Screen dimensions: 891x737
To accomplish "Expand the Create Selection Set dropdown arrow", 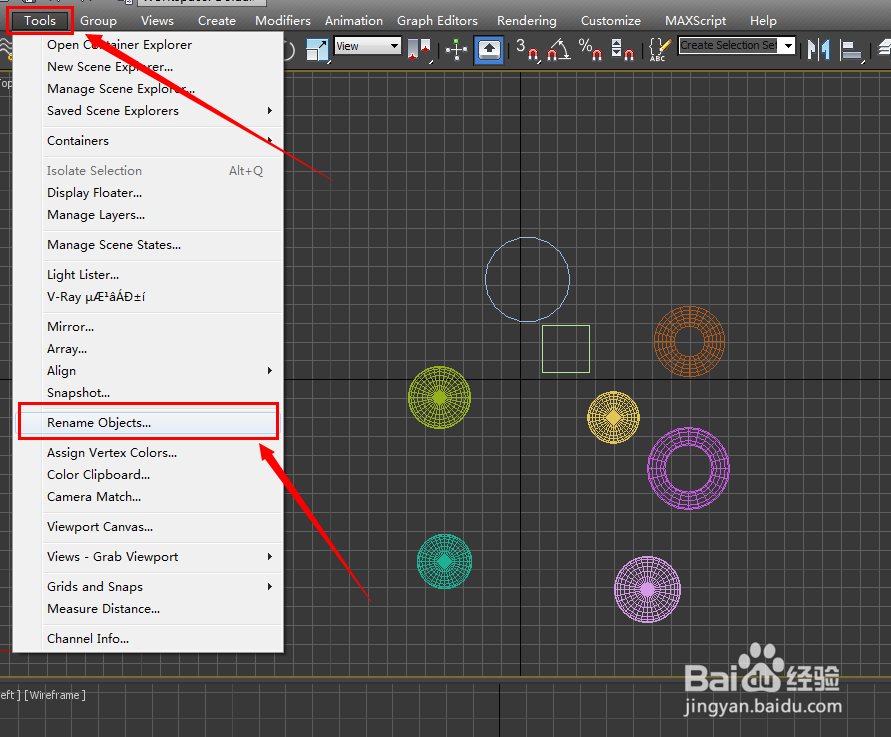I will pos(788,45).
